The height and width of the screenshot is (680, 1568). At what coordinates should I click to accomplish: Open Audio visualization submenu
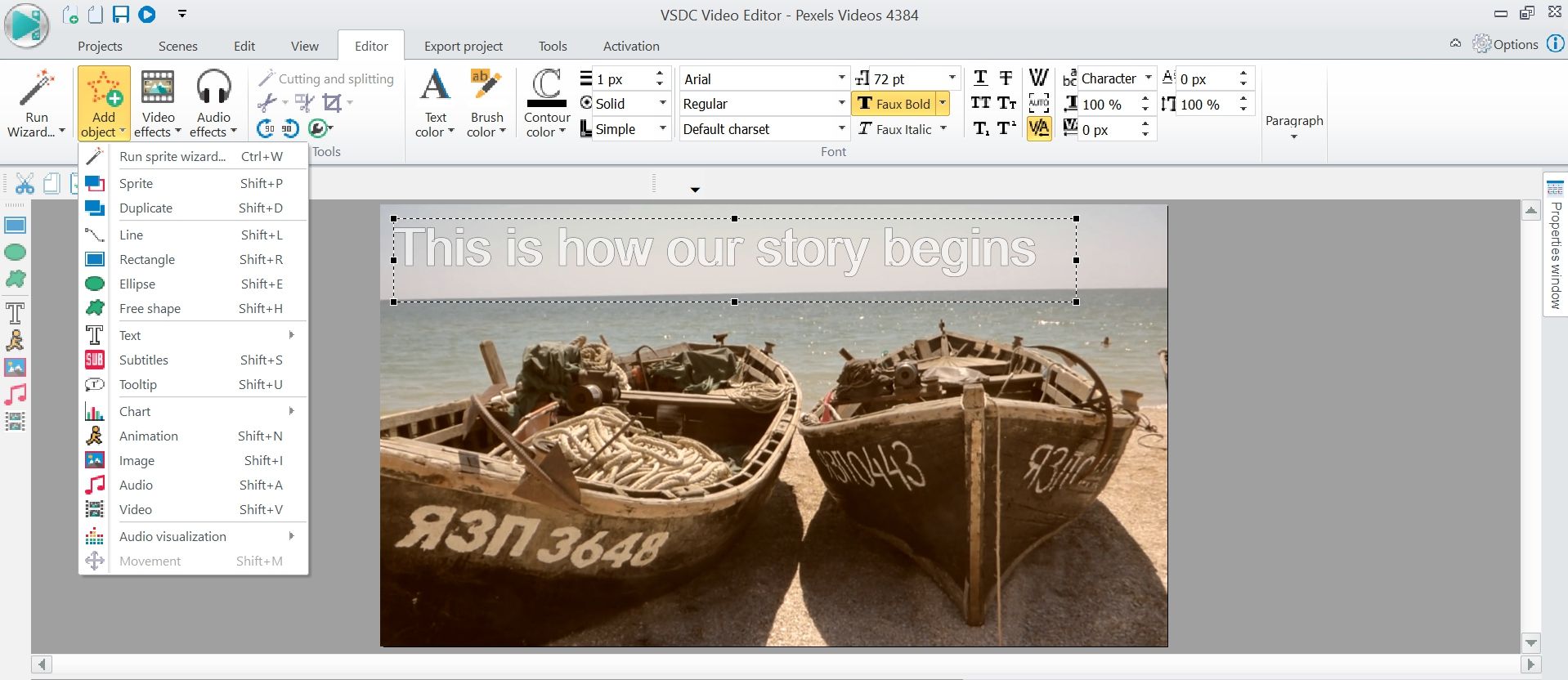point(194,536)
